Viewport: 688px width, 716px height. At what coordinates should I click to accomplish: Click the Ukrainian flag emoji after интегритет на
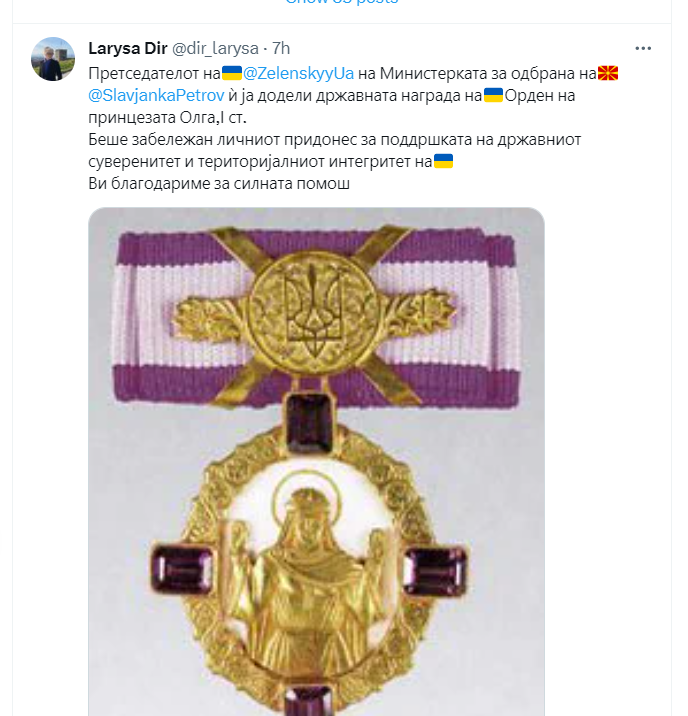443,161
